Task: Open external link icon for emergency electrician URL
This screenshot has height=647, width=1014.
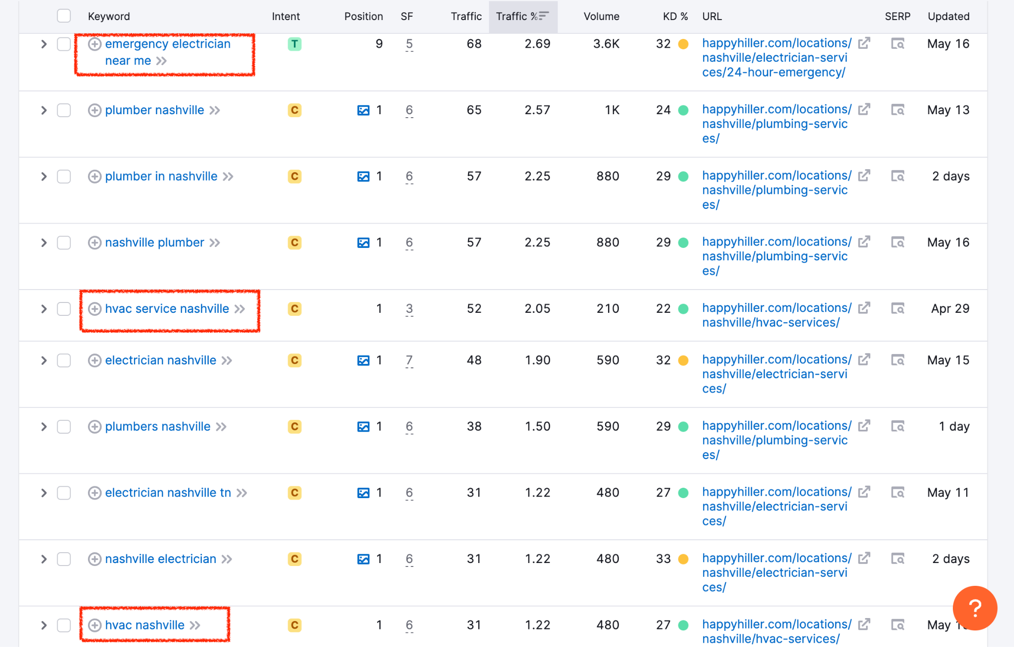Action: tap(864, 43)
